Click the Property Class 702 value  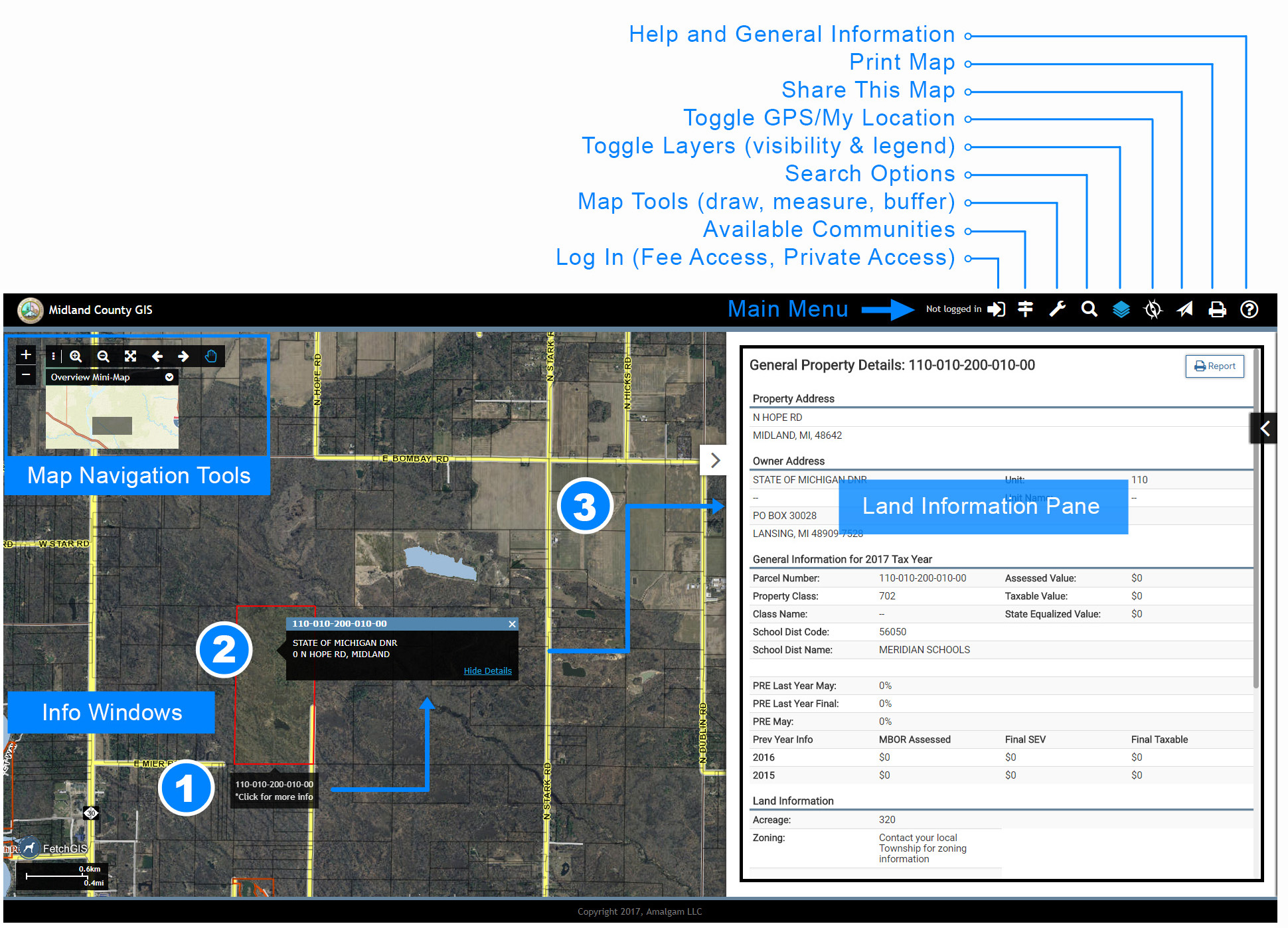point(887,596)
